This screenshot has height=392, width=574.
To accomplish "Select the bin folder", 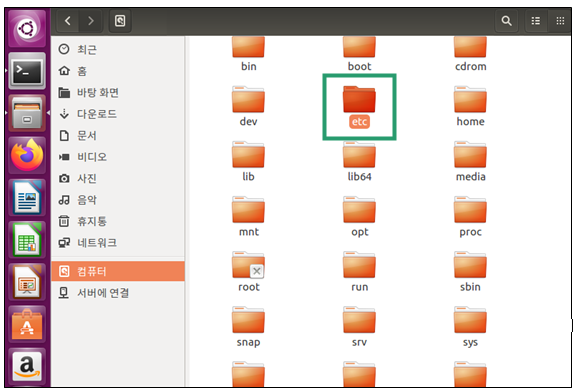I will tap(248, 53).
